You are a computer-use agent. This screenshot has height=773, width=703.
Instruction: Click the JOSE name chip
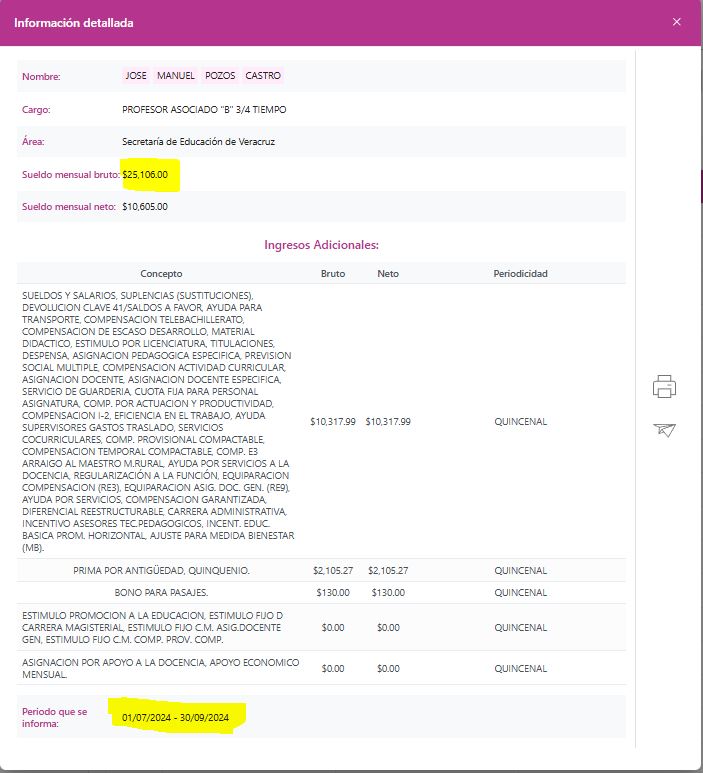coord(136,76)
